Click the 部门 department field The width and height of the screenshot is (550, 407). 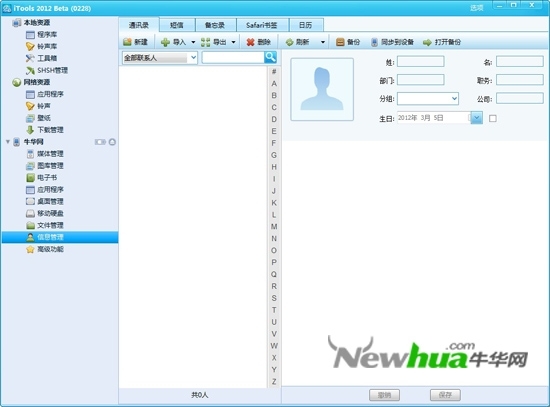click(421, 80)
